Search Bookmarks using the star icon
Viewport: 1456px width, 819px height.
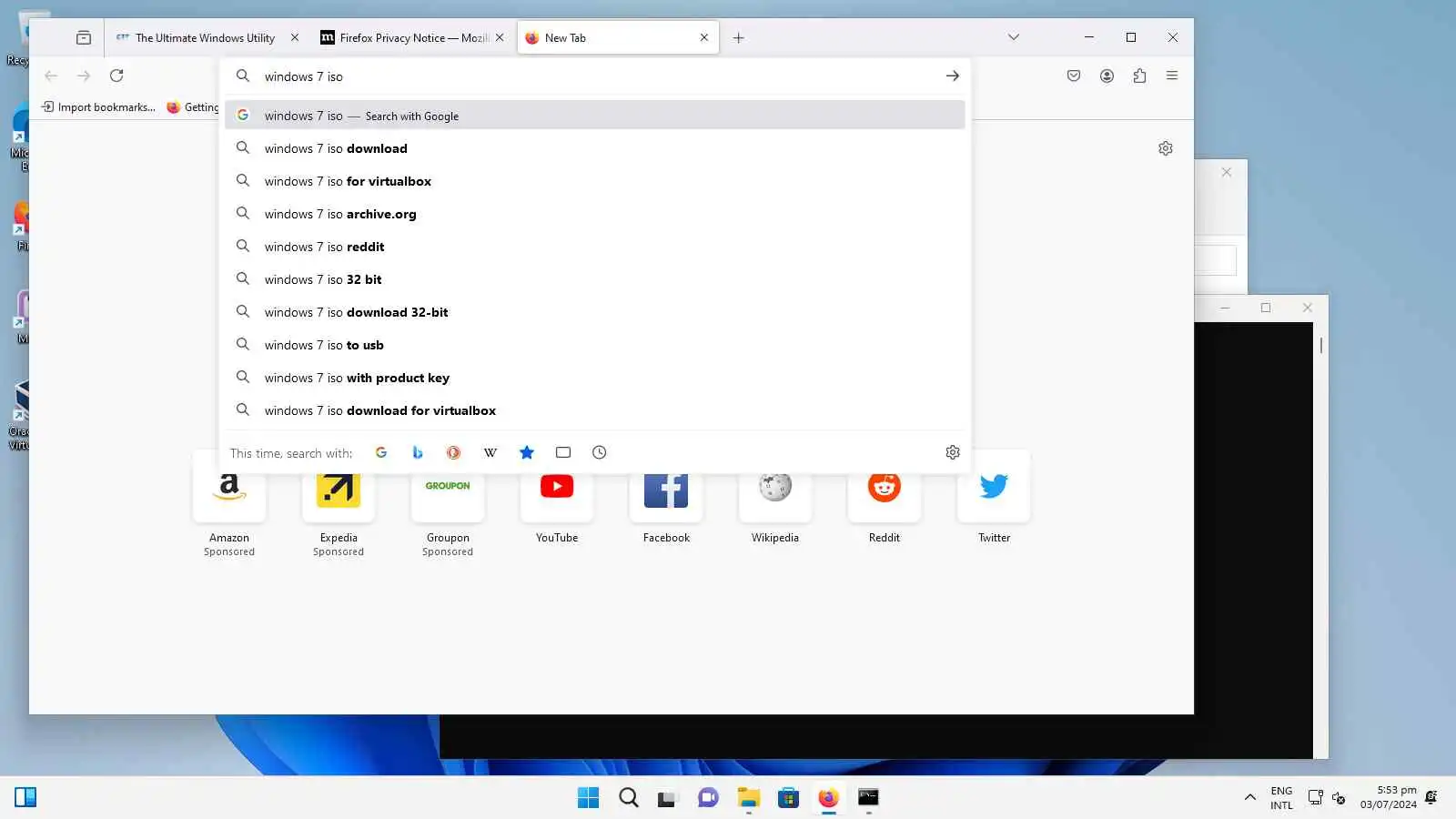click(527, 452)
